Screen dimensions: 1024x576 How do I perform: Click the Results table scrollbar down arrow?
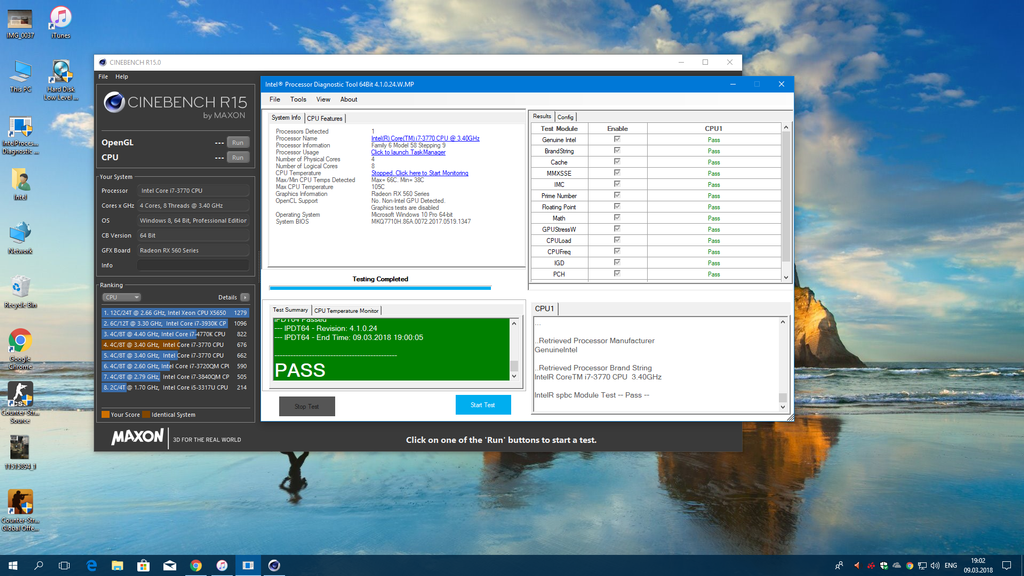[786, 277]
